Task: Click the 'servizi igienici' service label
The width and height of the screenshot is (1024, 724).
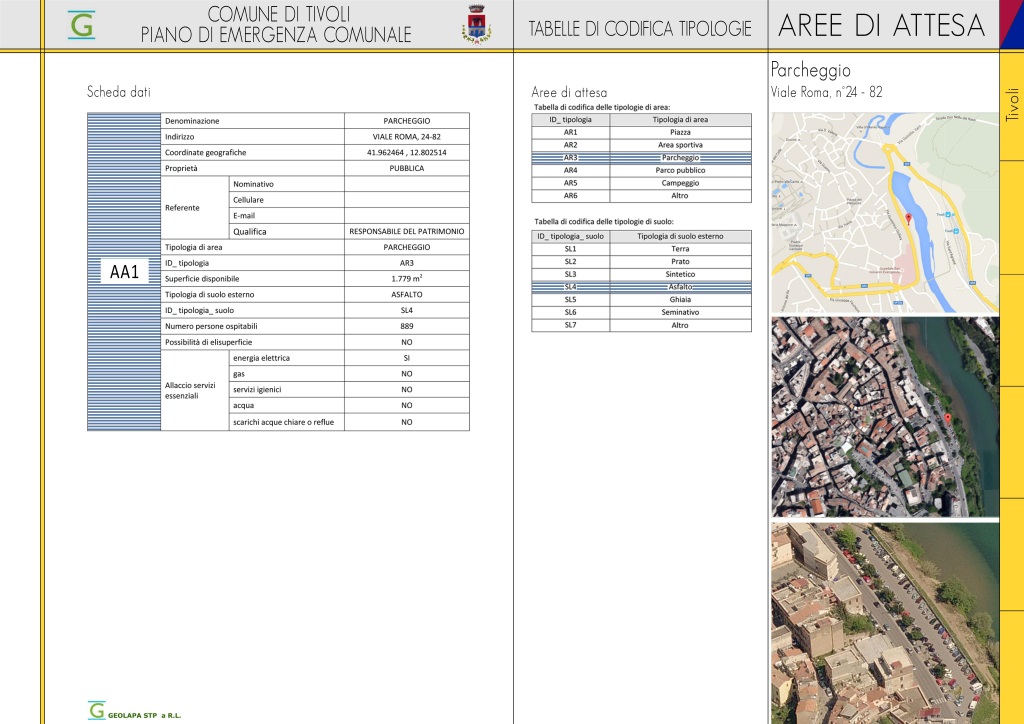Action: (257, 390)
